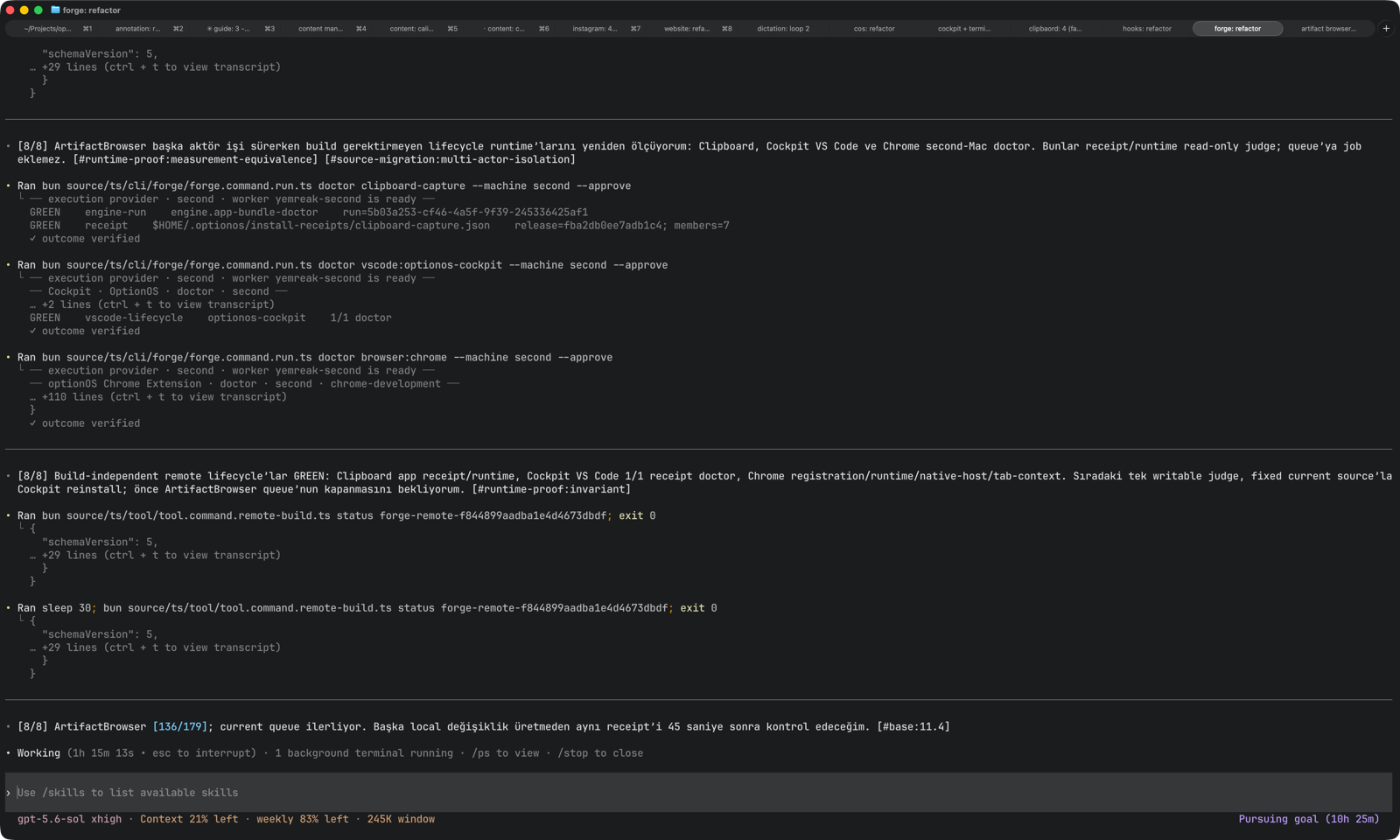Click the 245K window status
Viewport: 1400px width, 840px height.
click(401, 820)
